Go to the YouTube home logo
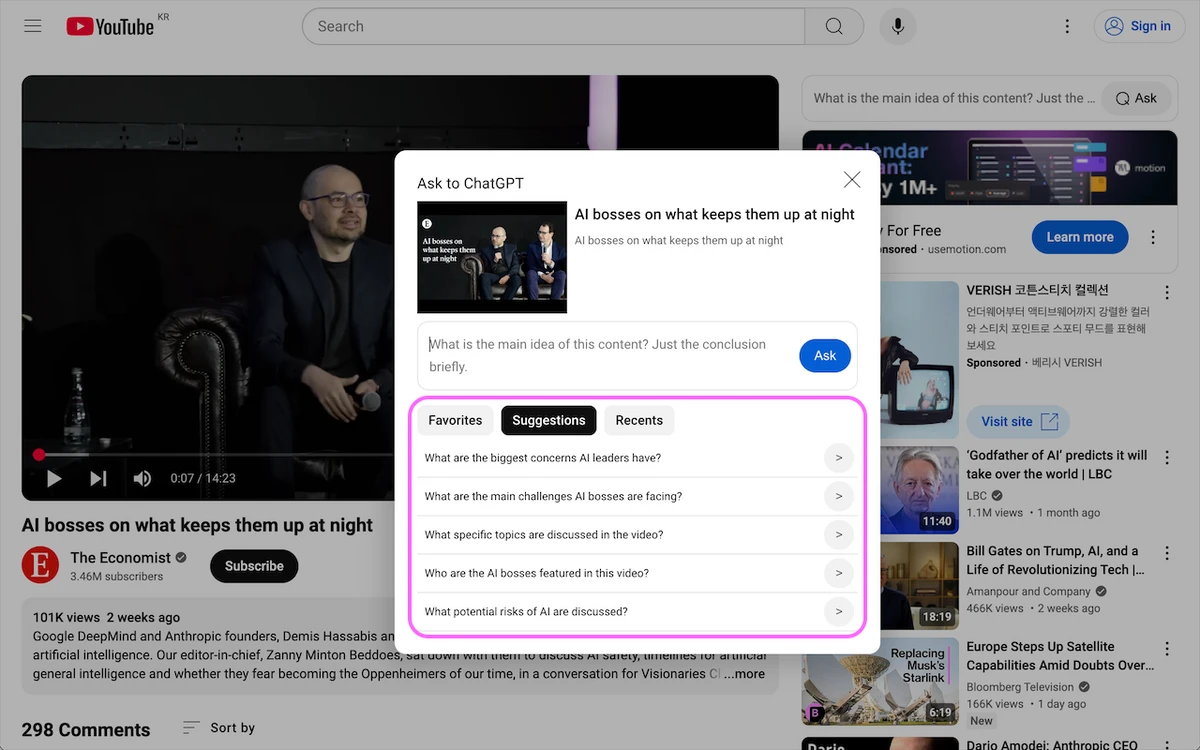 click(110, 26)
